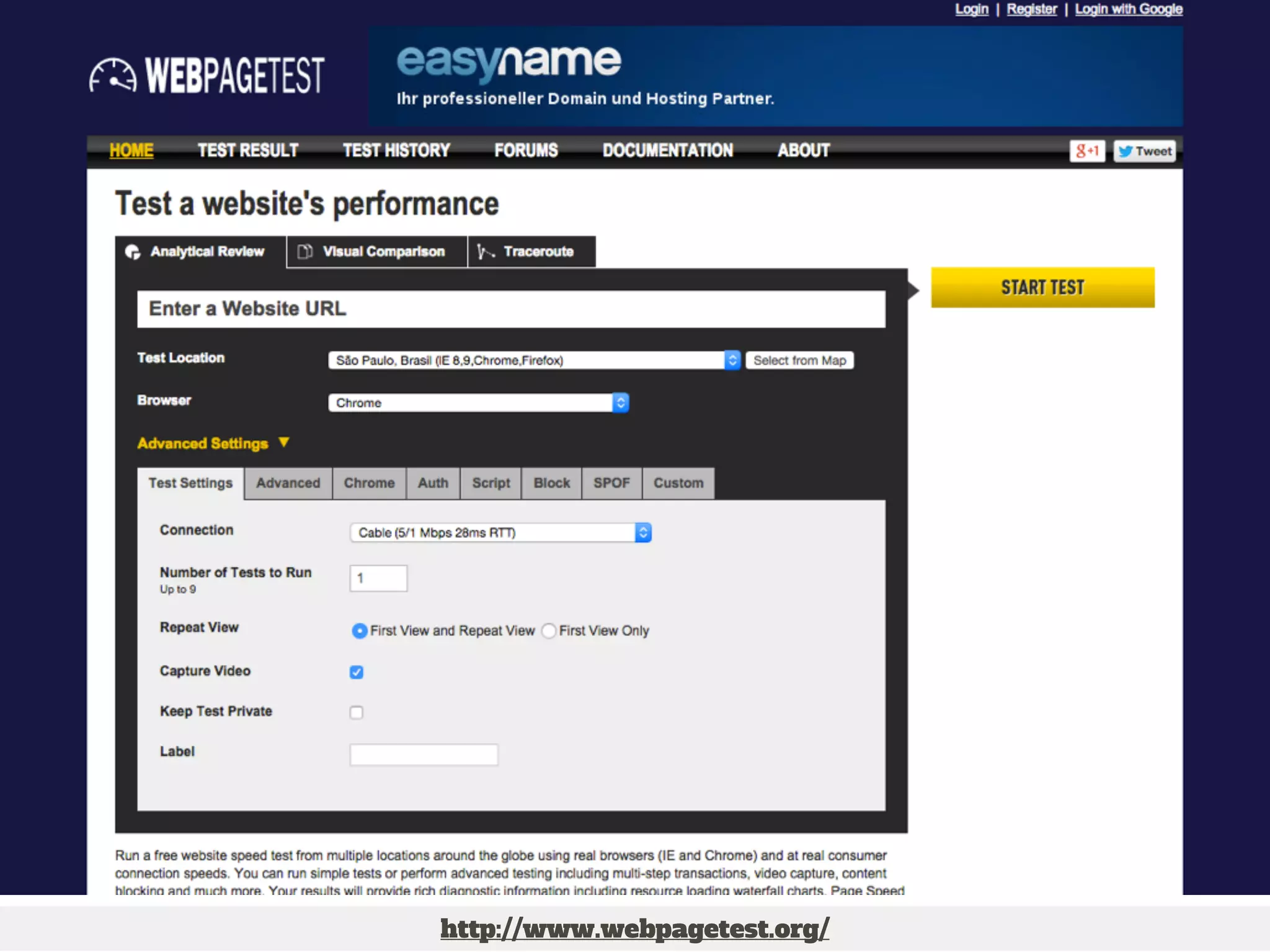Screen dimensions: 1270x952
Task: Switch to the Script tab
Action: coord(491,483)
